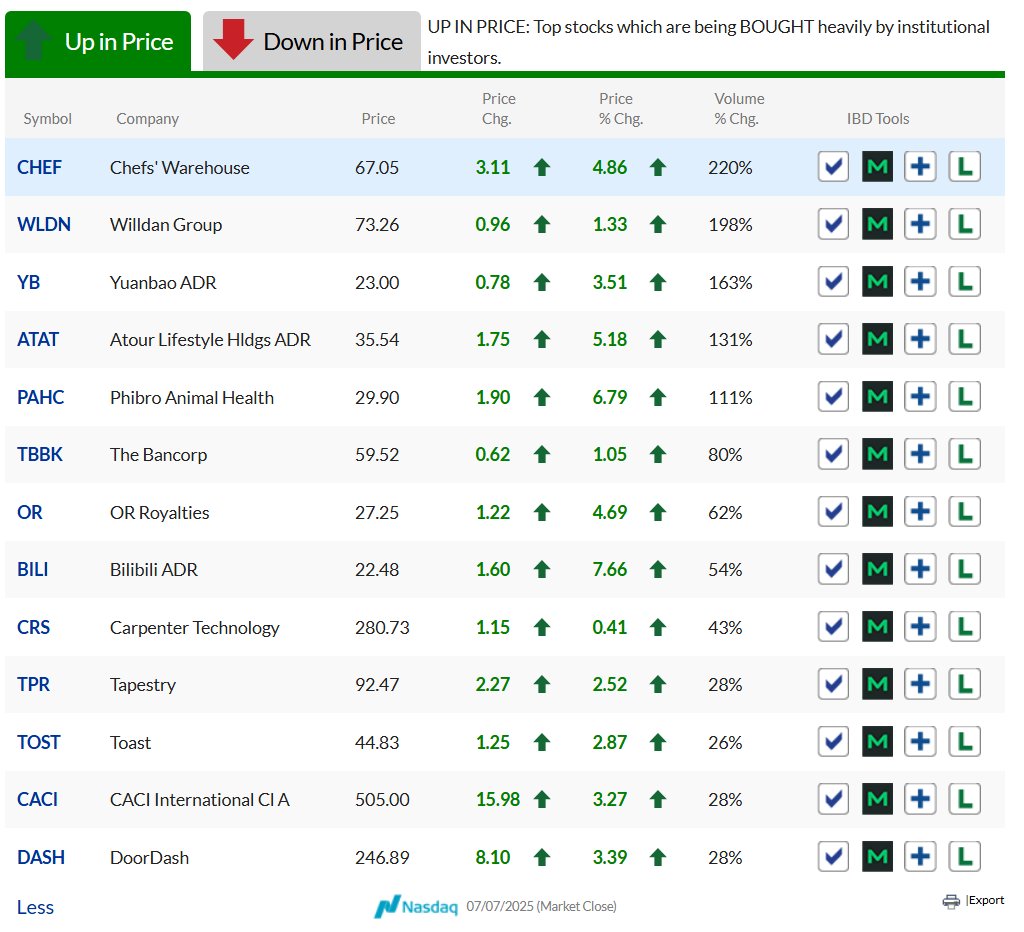Open CRS symbol link
This screenshot has height=932, width=1024.
click(33, 627)
